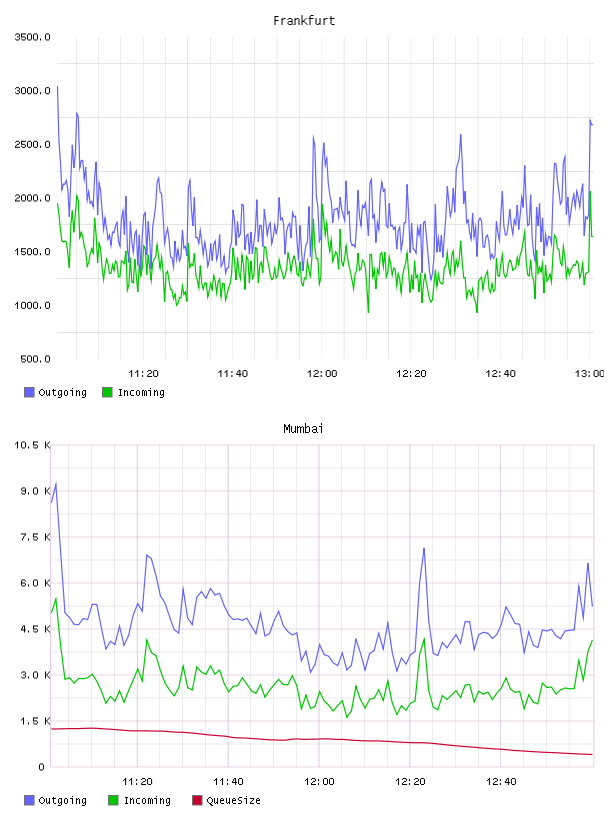Click the blue Outgoing swatch in Mumbai legend

[x=29, y=800]
